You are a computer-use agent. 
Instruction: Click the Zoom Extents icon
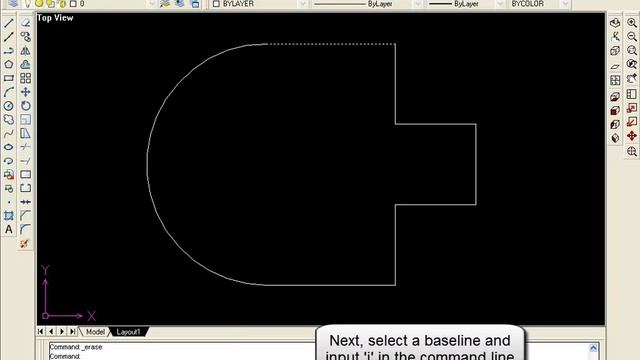(632, 152)
